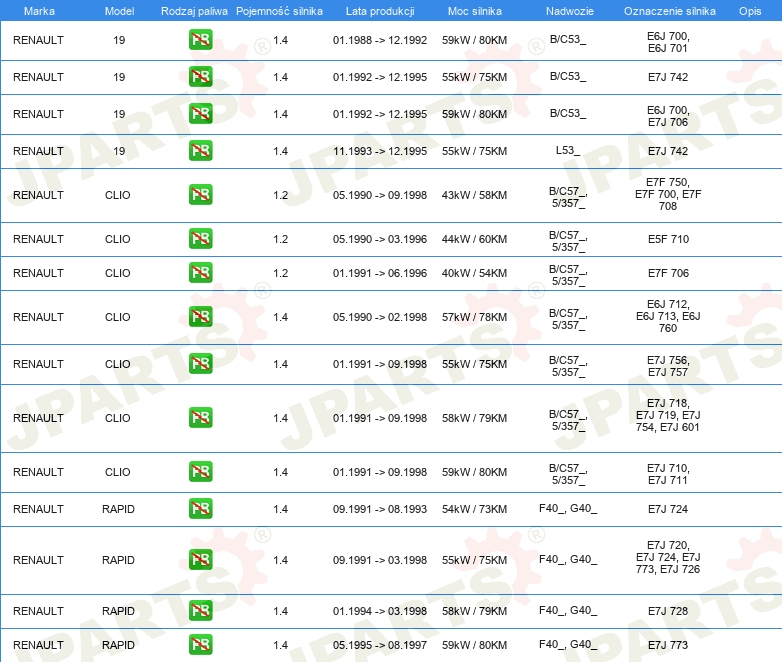Click the CLIO model cell in E5F 710 row
This screenshot has height=662, width=782.
(118, 239)
